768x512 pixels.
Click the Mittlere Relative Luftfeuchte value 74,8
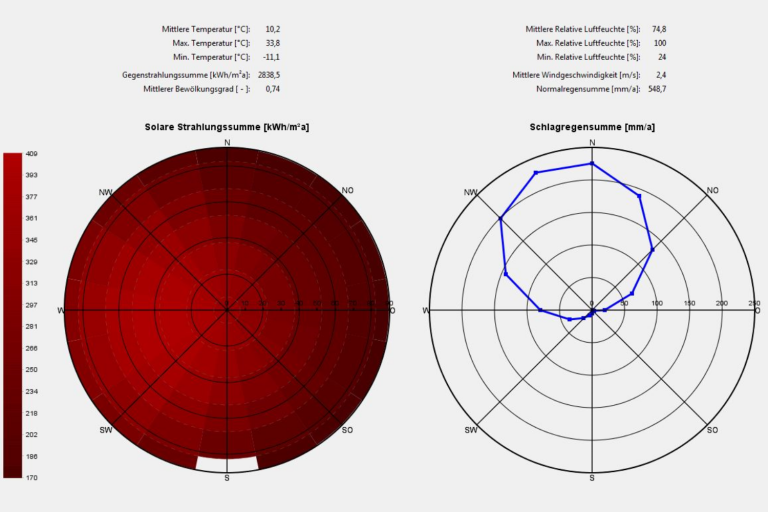coord(659,29)
